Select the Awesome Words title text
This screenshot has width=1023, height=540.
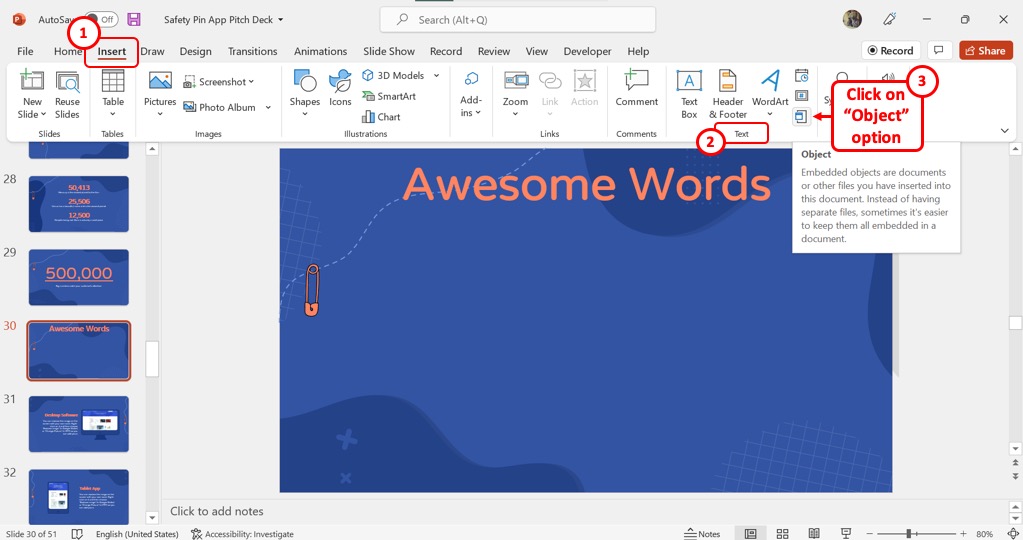click(587, 183)
